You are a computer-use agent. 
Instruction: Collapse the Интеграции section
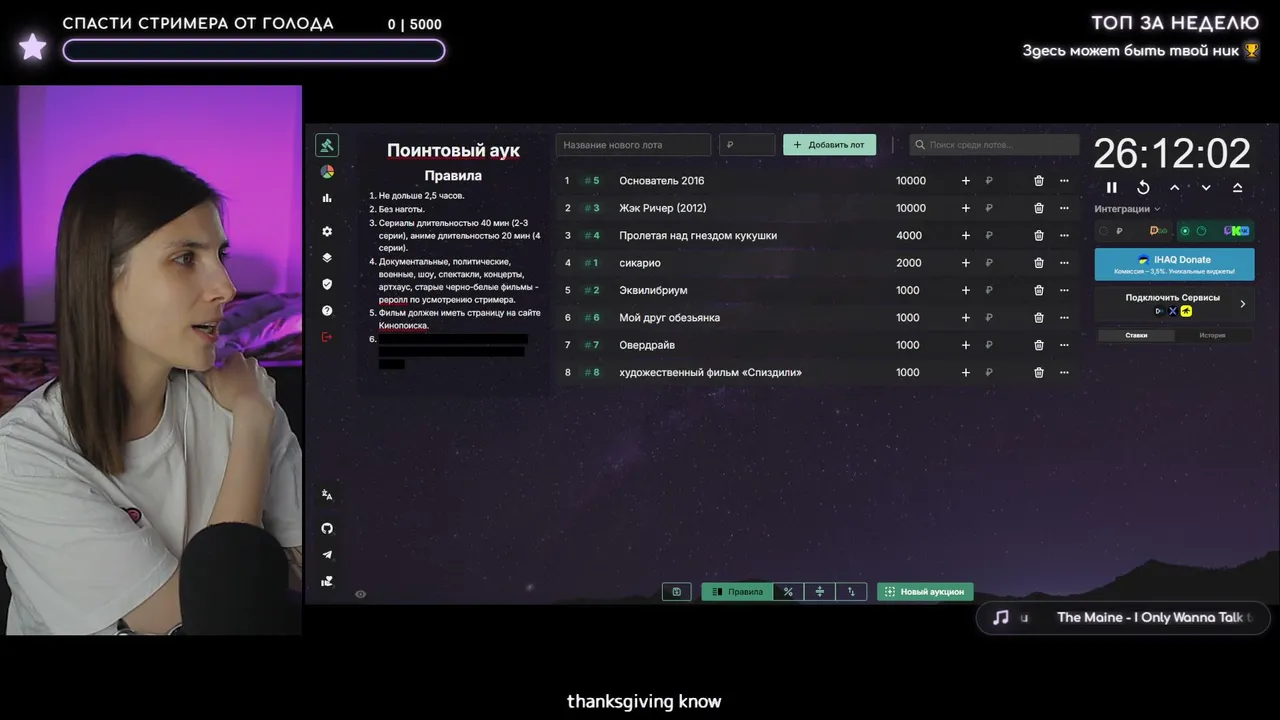pyautogui.click(x=1127, y=209)
